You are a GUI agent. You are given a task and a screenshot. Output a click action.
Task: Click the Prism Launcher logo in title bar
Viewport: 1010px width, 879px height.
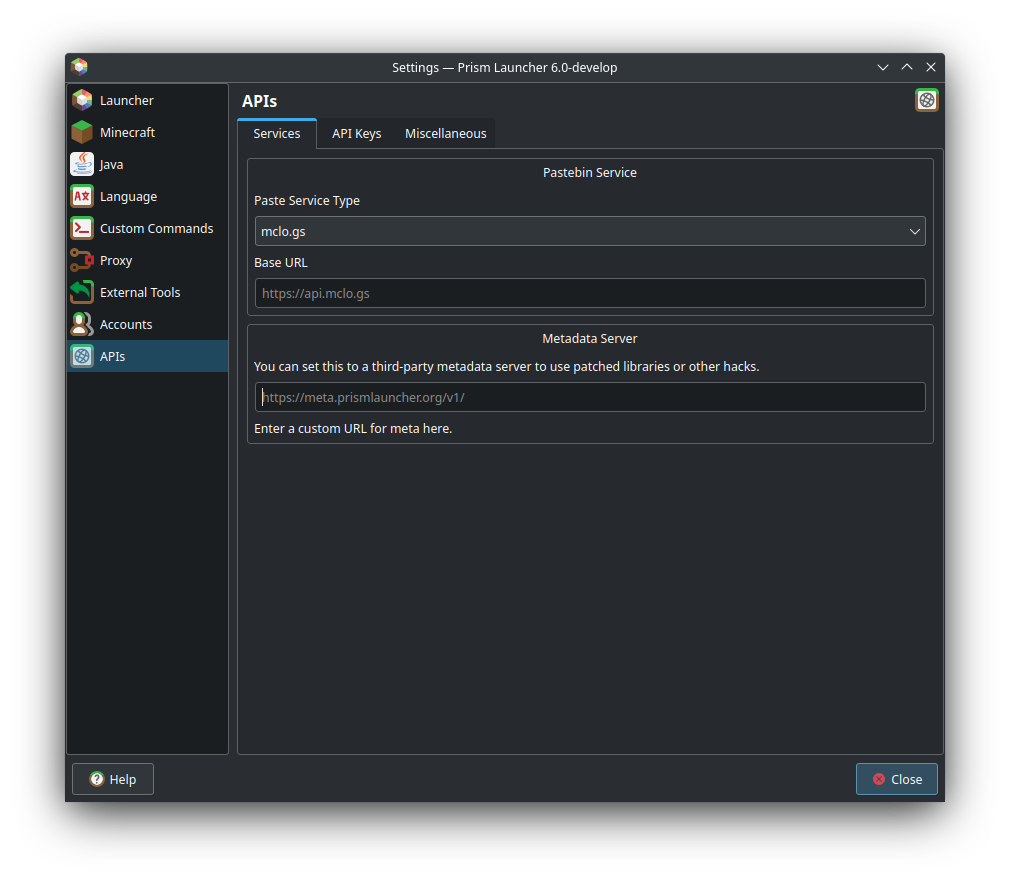tap(79, 67)
